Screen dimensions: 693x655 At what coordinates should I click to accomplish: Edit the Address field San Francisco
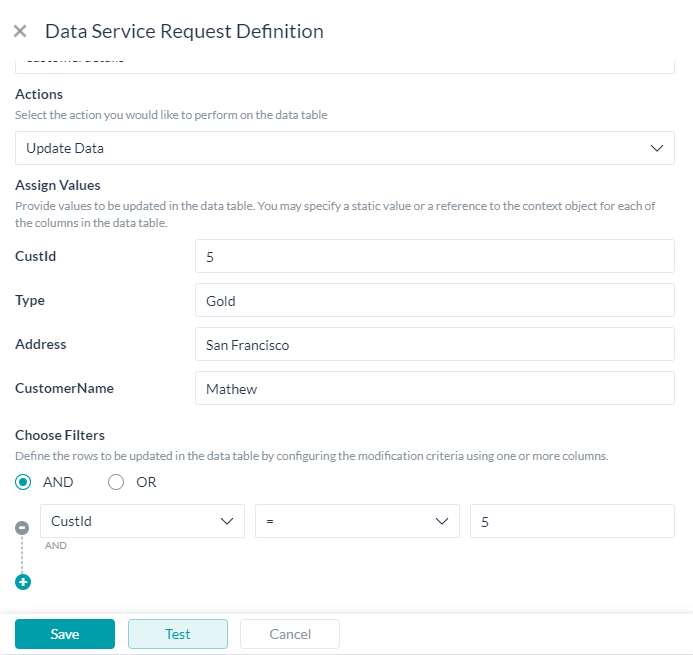click(435, 344)
